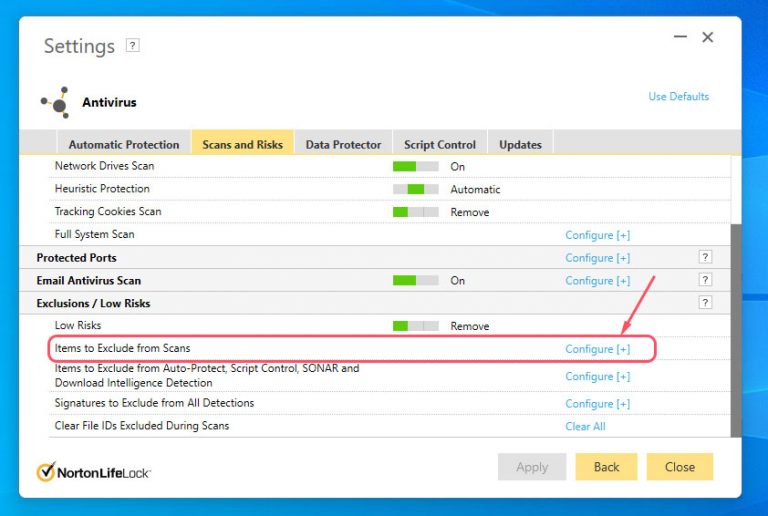Click the Apply button
The width and height of the screenshot is (768, 516).
click(x=532, y=467)
